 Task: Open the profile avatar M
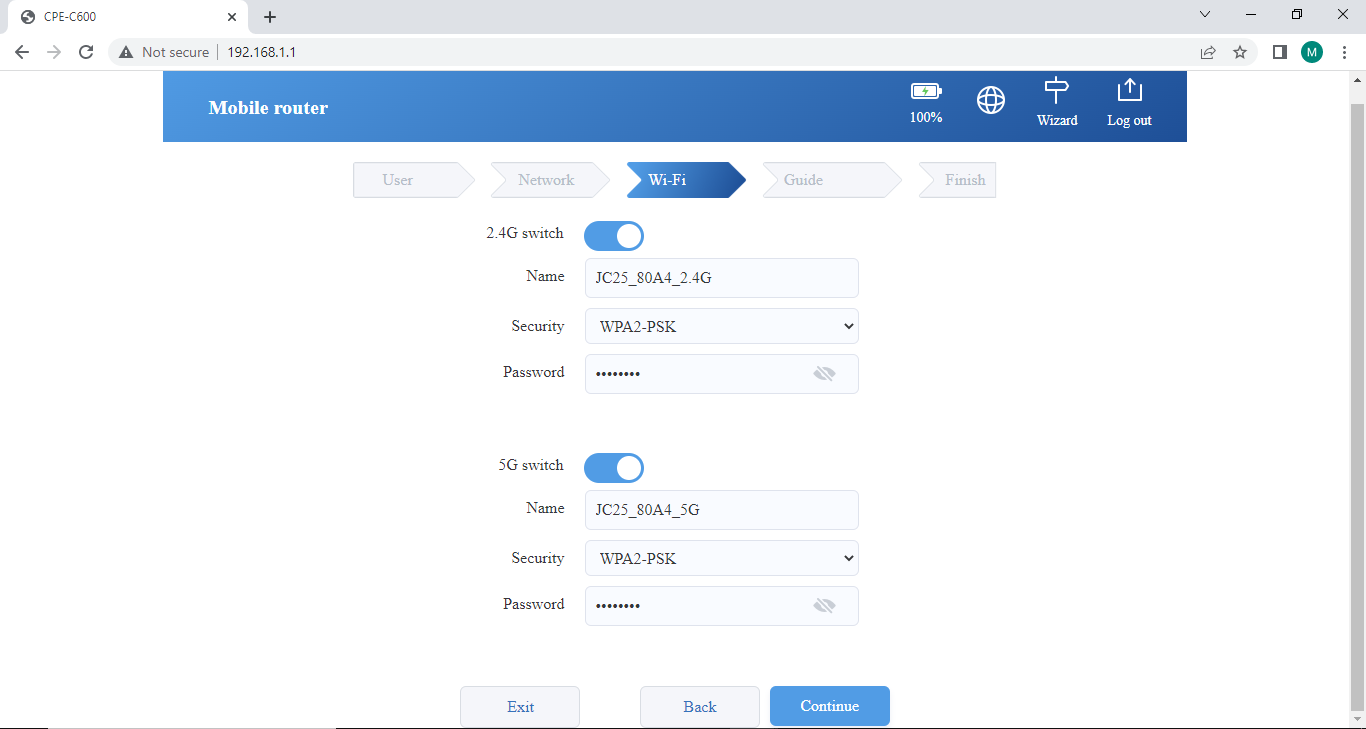(x=1312, y=52)
